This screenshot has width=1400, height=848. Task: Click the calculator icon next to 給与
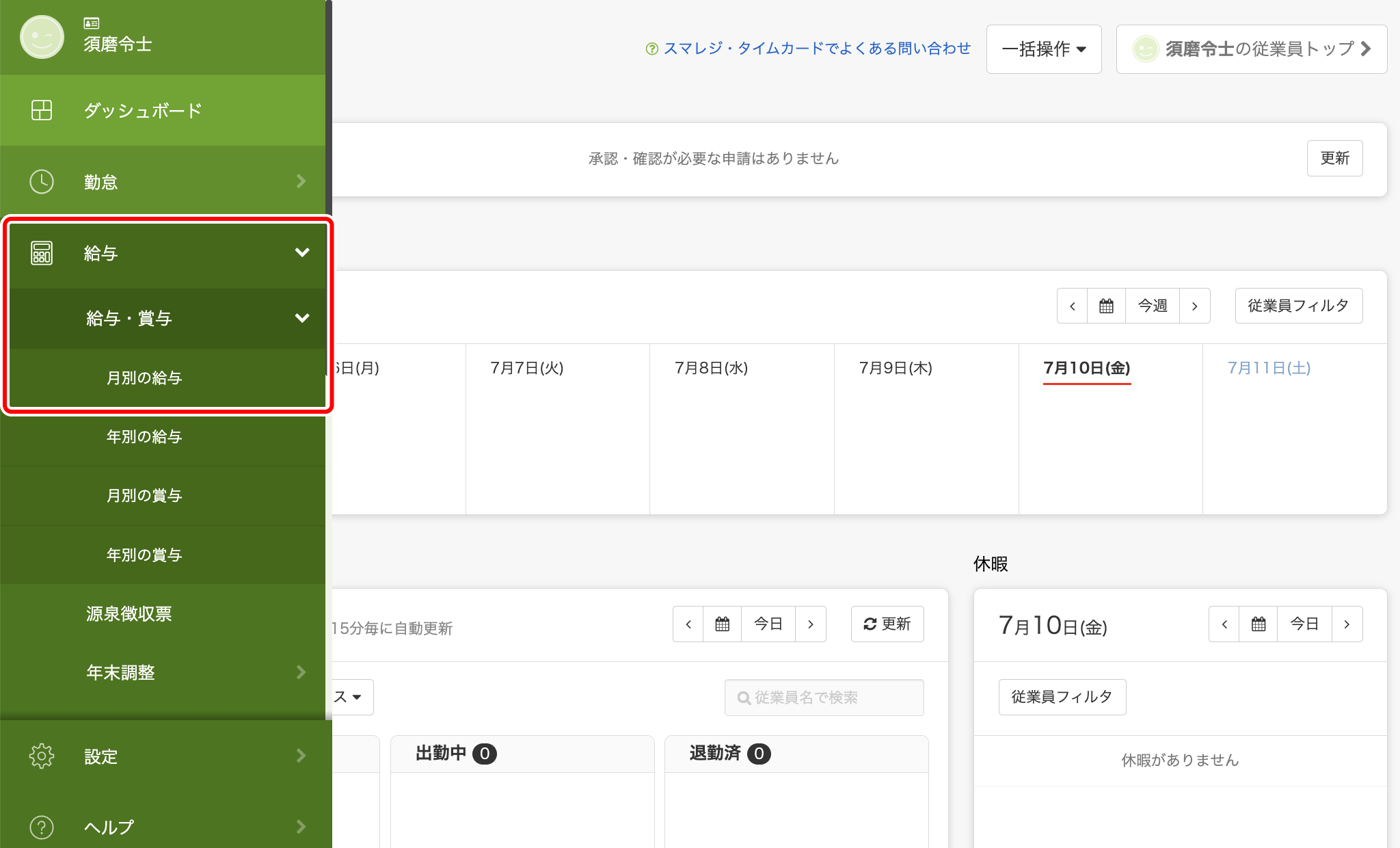pos(42,253)
